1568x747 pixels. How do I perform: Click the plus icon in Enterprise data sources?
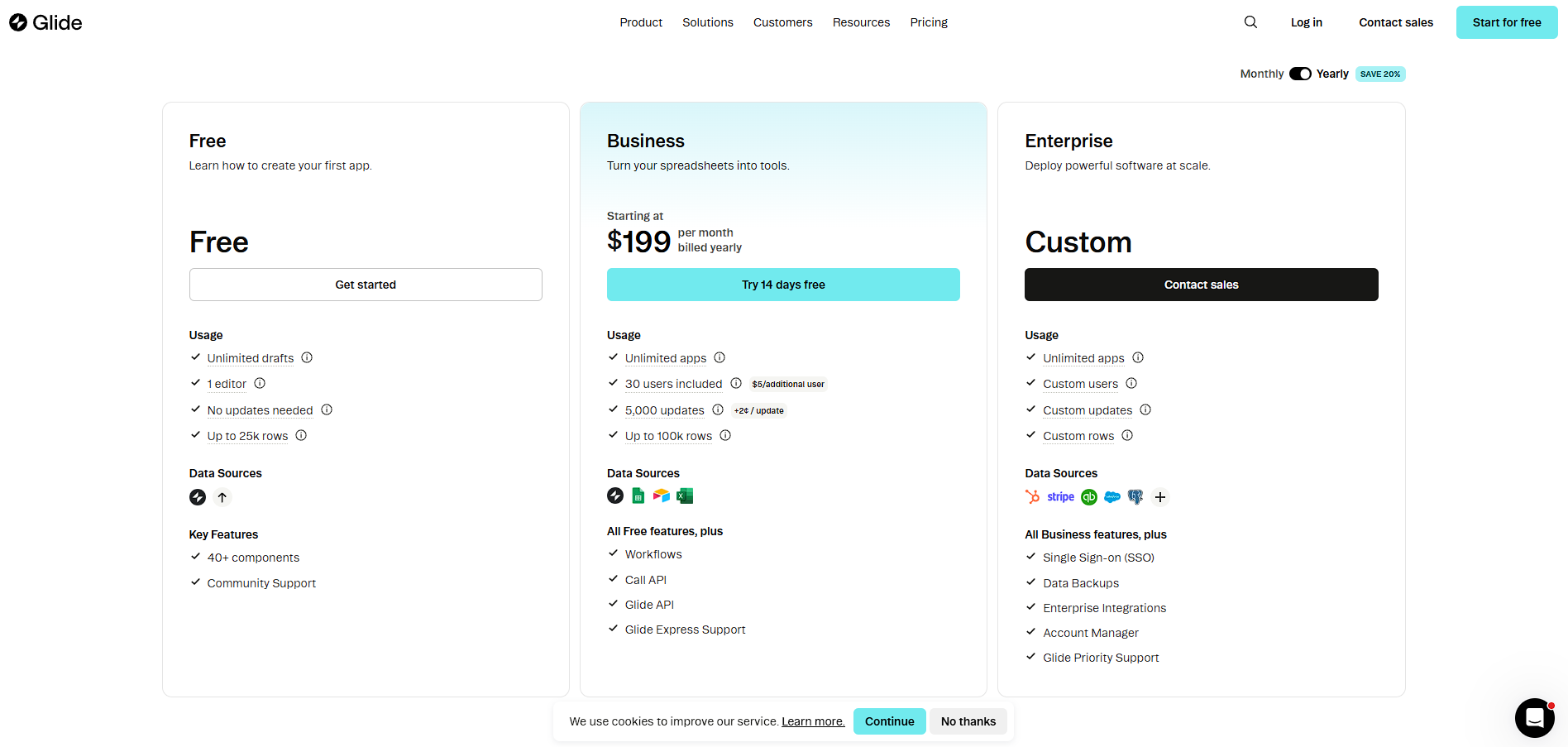click(1160, 497)
